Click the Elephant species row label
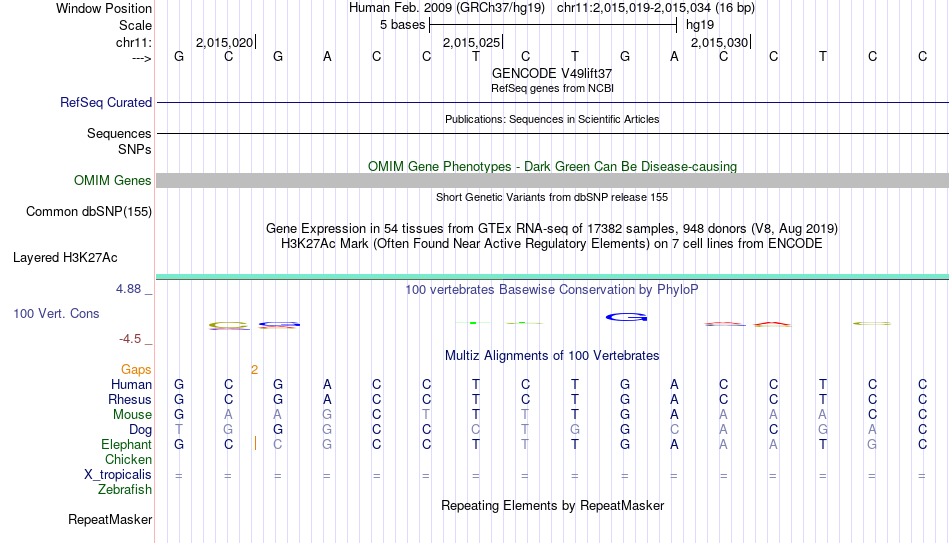 pos(126,445)
